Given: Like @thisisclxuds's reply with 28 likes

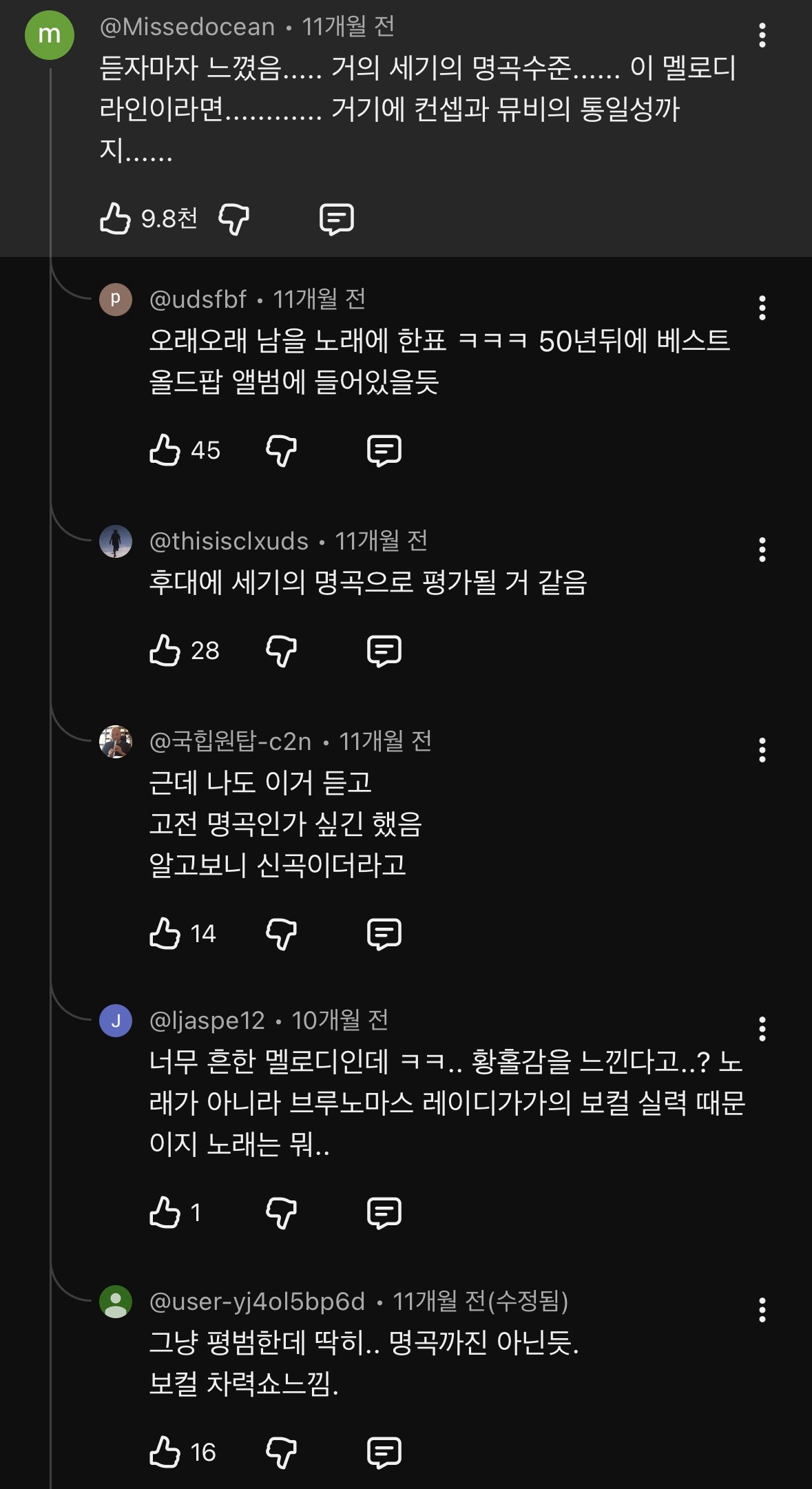Looking at the screenshot, I should [x=165, y=651].
